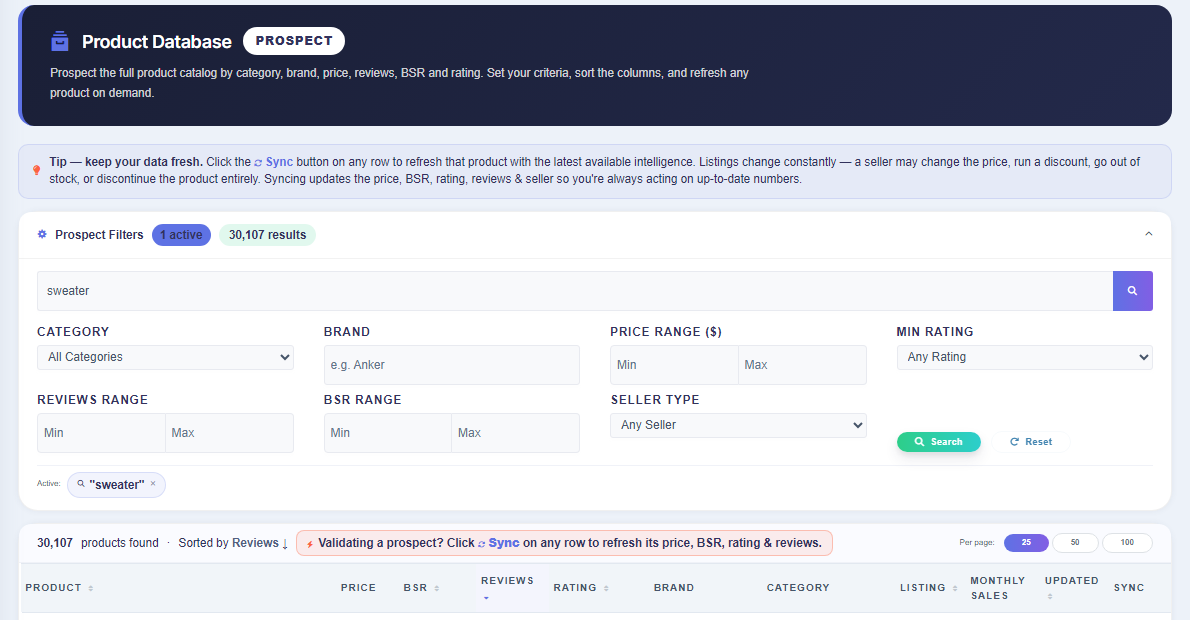Image resolution: width=1190 pixels, height=620 pixels.
Task: Sort by BSR column header
Action: point(421,587)
